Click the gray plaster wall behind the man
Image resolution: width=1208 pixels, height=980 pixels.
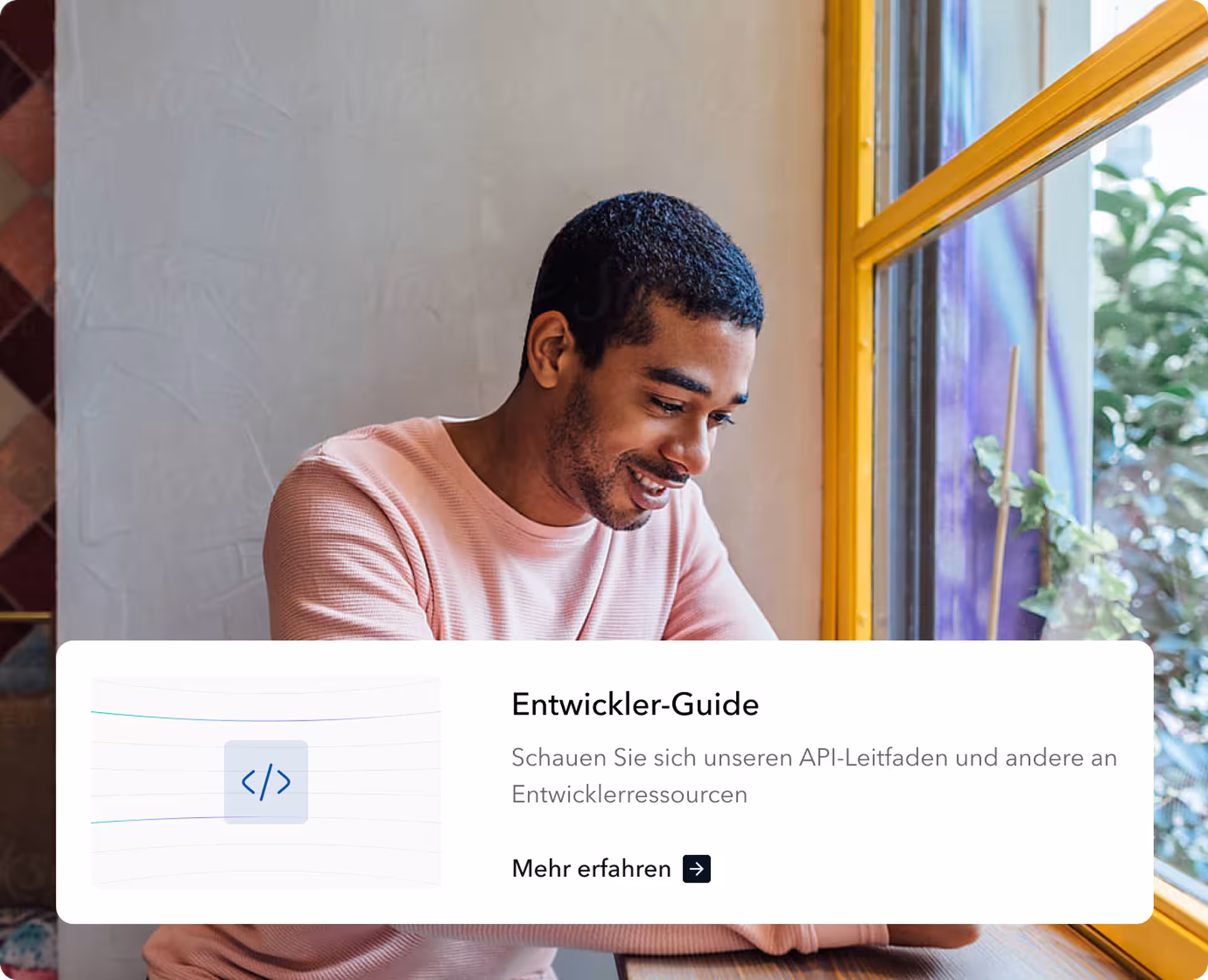pyautogui.click(x=283, y=220)
